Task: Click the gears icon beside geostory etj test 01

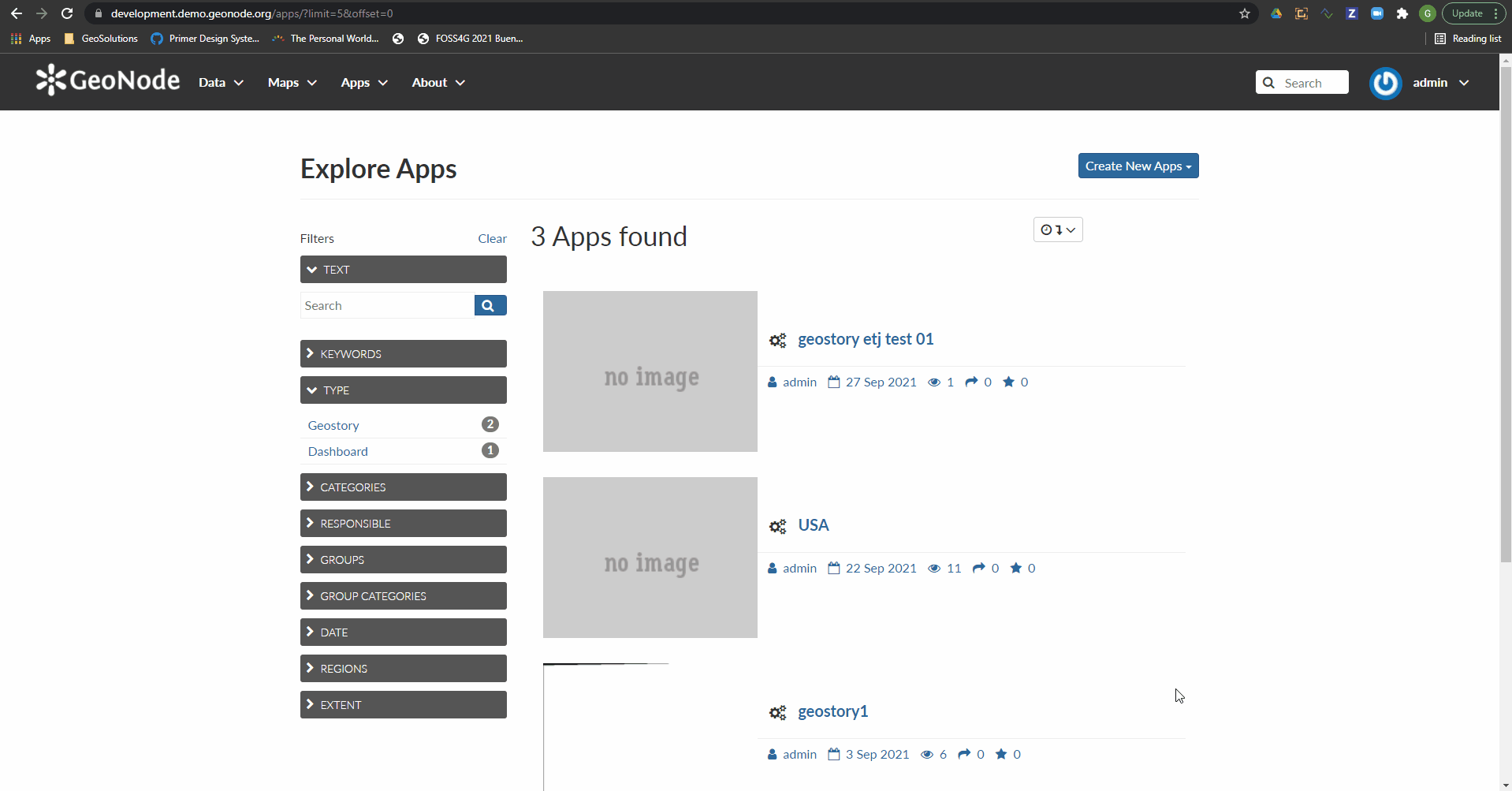Action: click(778, 340)
